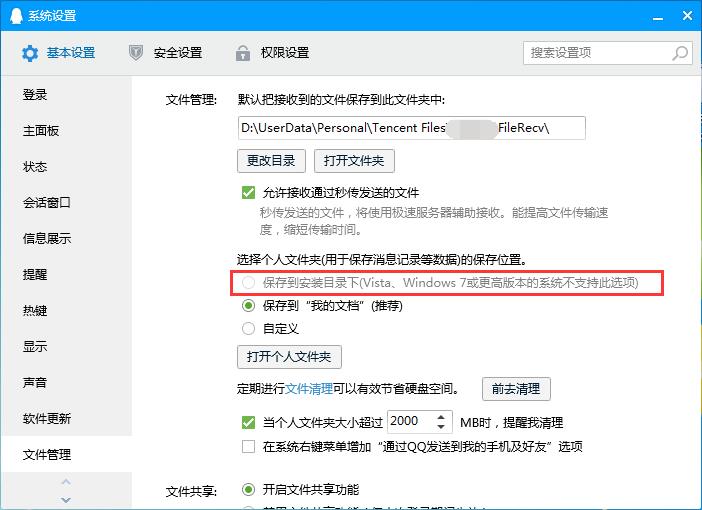Toggle 允许接收通过秒传发送的文件 checkbox
This screenshot has height=510, width=702.
point(248,193)
